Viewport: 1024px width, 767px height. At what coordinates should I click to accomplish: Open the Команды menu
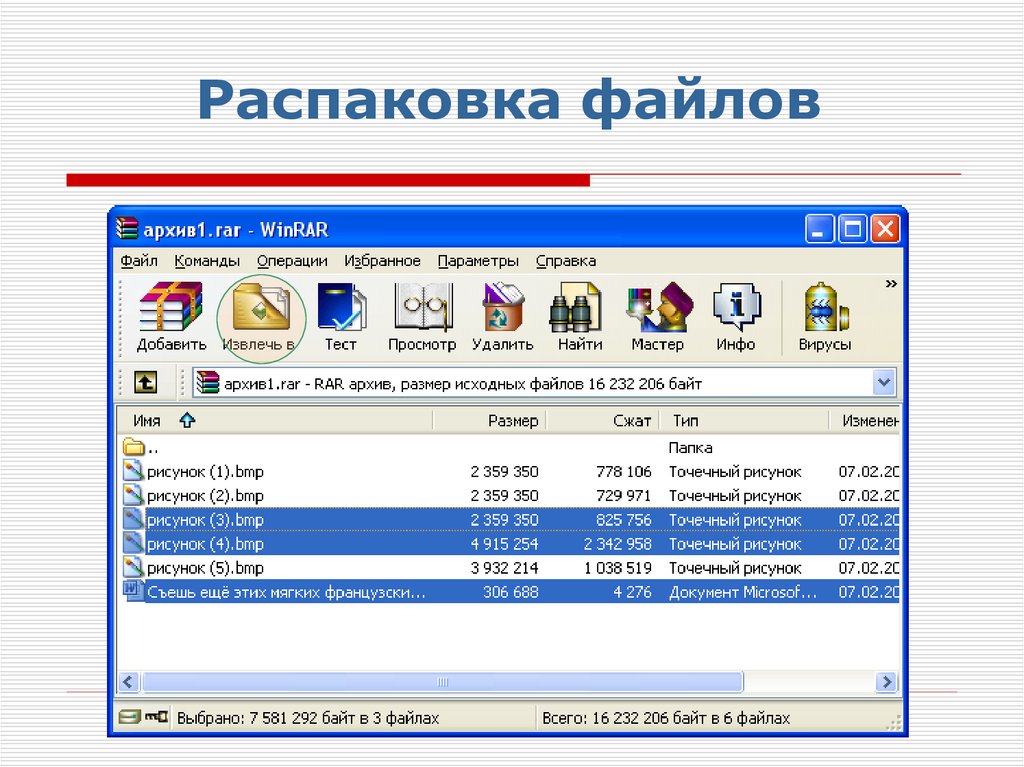click(x=207, y=261)
